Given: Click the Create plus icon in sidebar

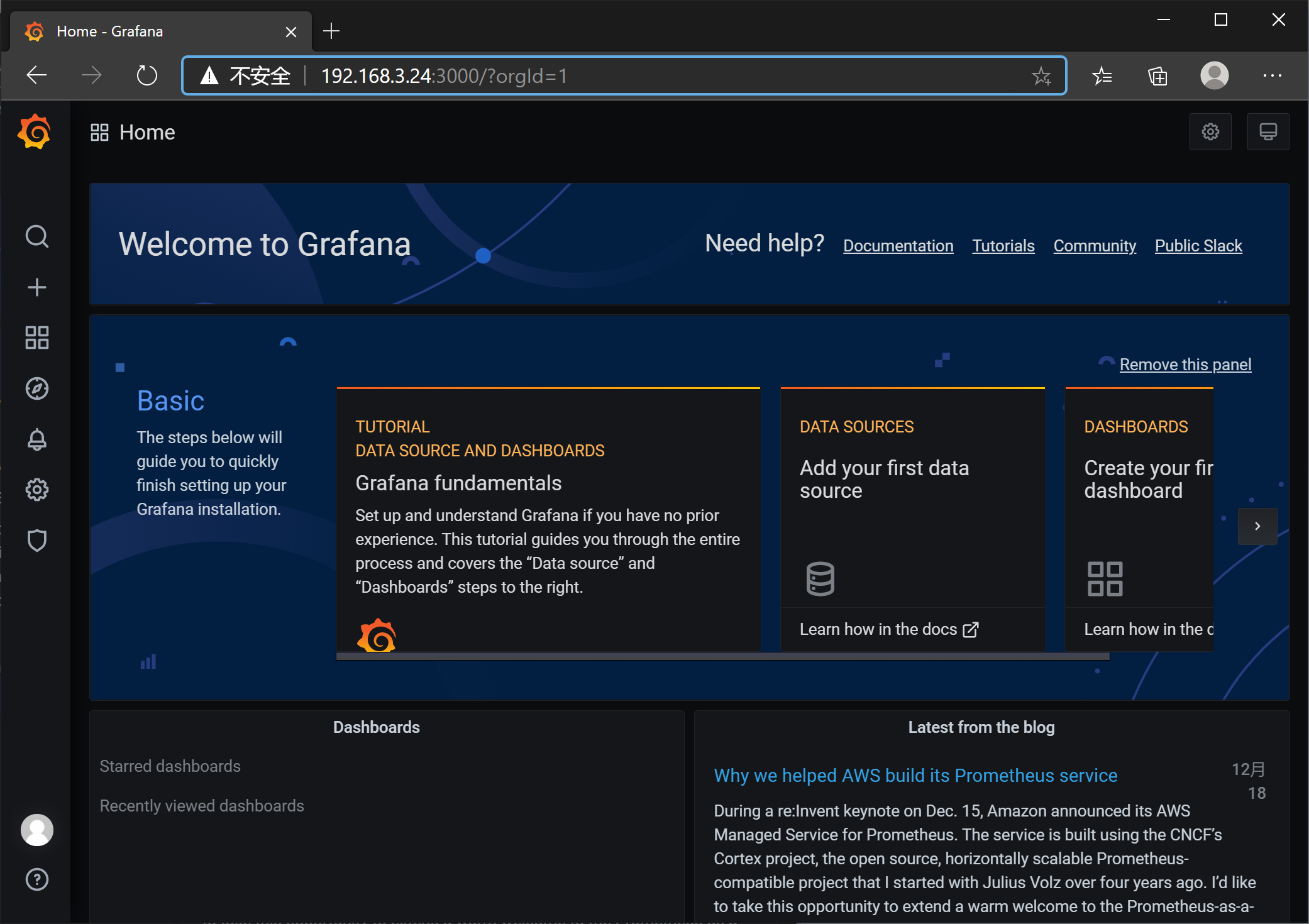Looking at the screenshot, I should [37, 287].
